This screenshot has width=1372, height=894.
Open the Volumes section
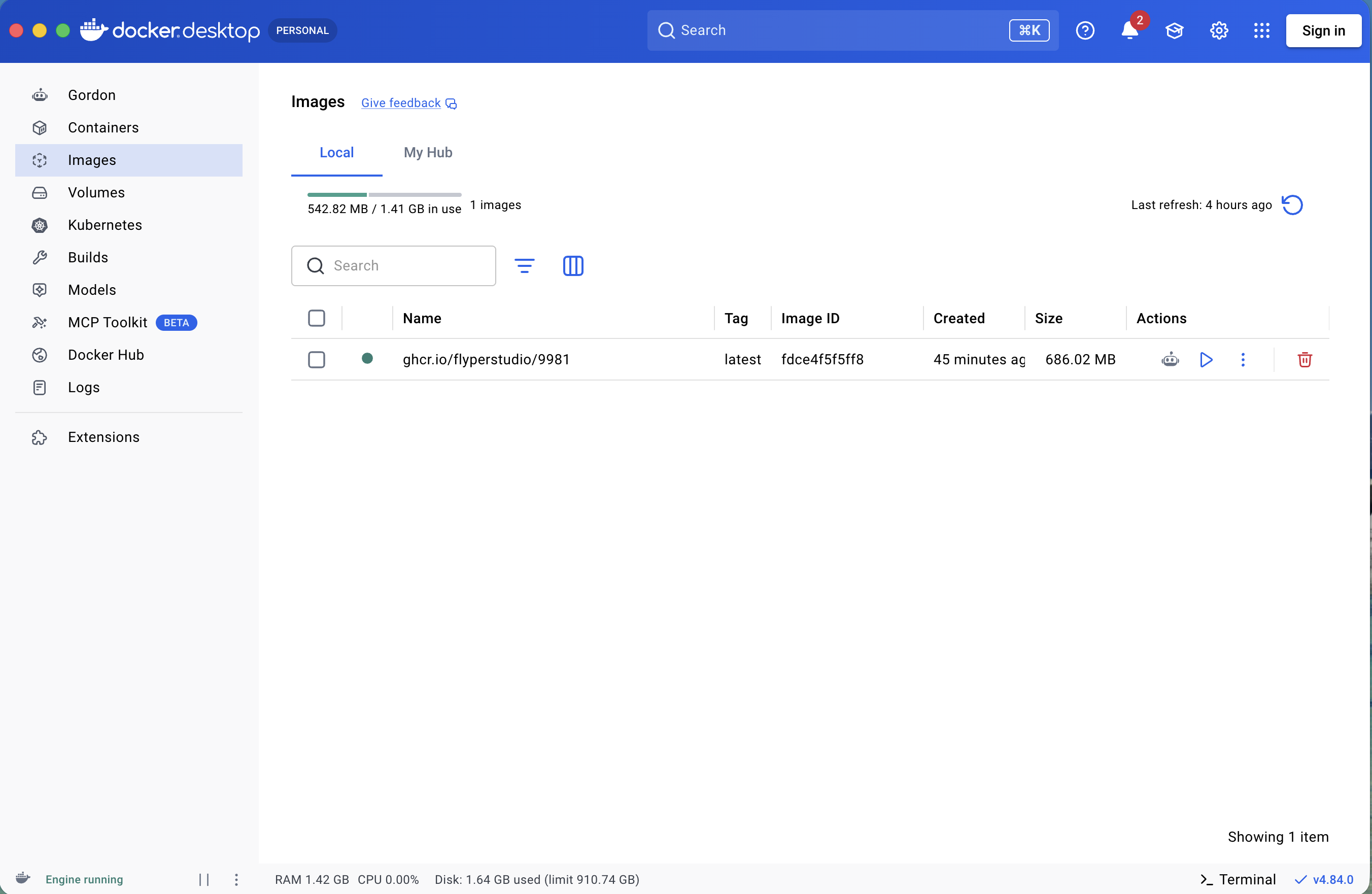[x=128, y=192]
